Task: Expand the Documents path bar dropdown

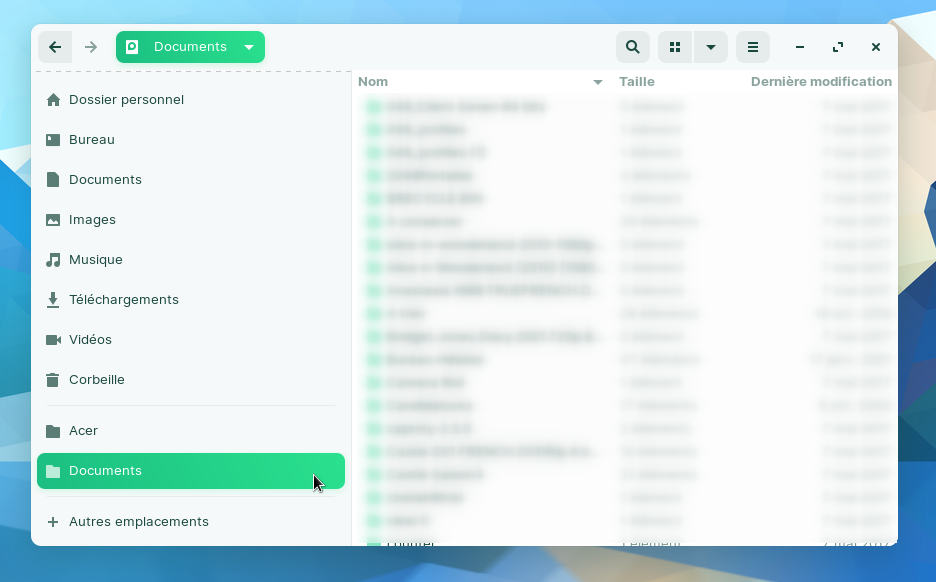Action: pyautogui.click(x=249, y=47)
